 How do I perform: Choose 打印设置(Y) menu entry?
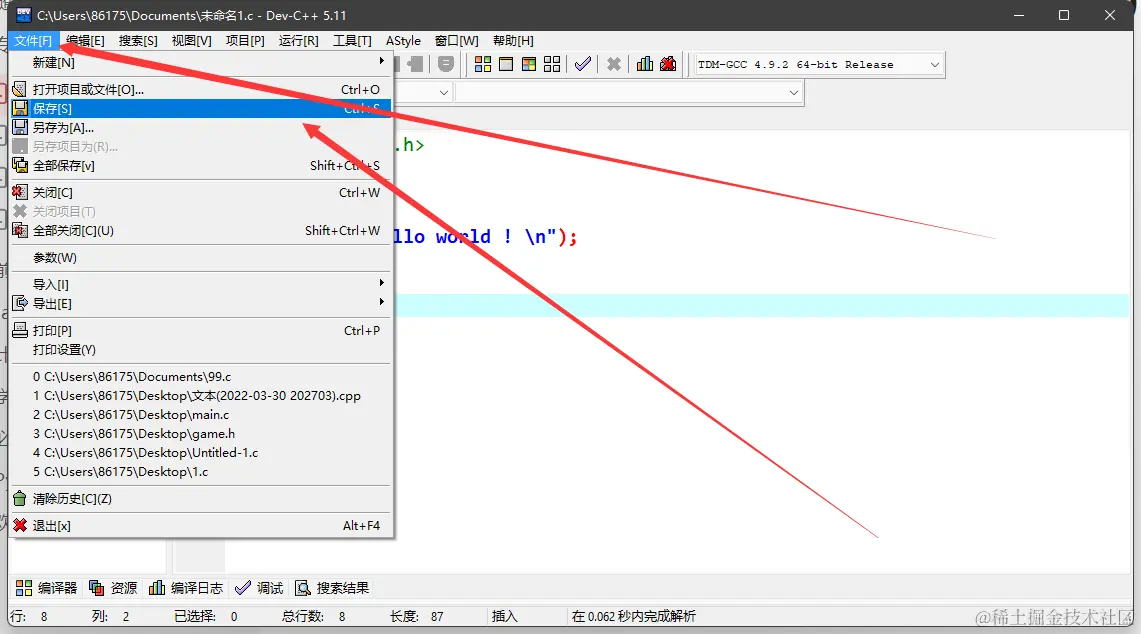pos(200,349)
